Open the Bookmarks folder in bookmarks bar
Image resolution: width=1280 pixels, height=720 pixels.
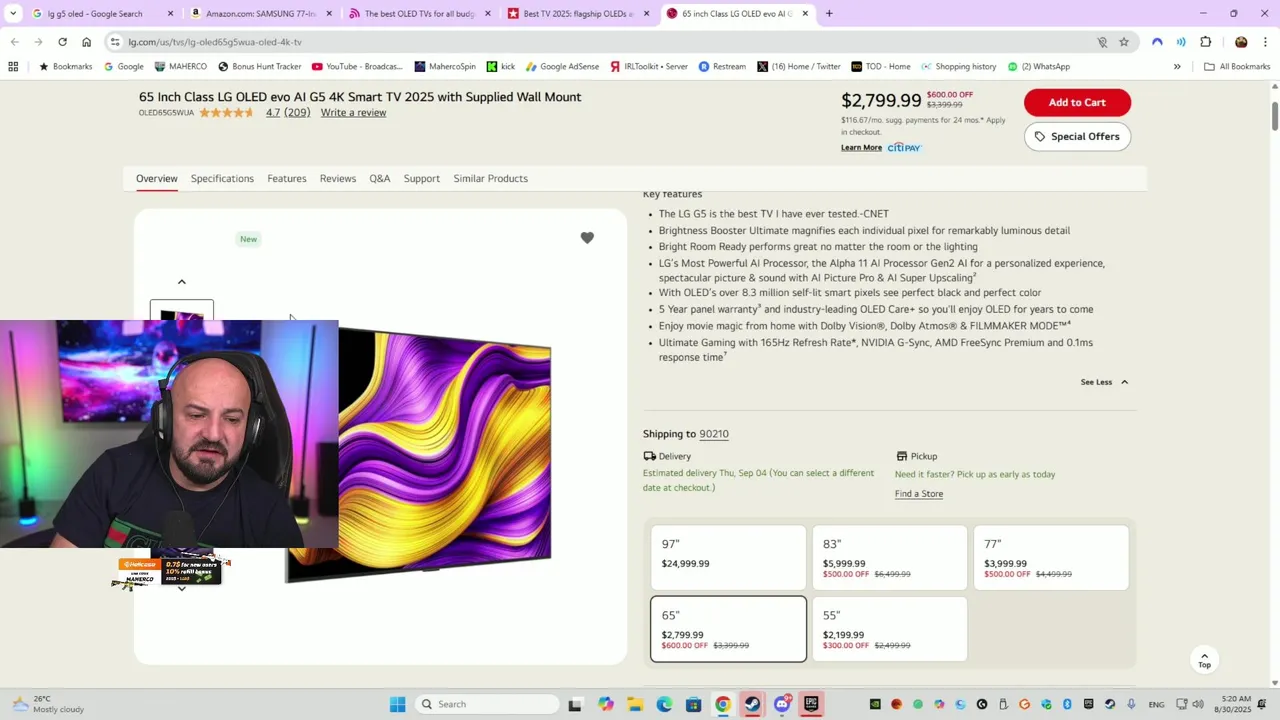[65, 66]
